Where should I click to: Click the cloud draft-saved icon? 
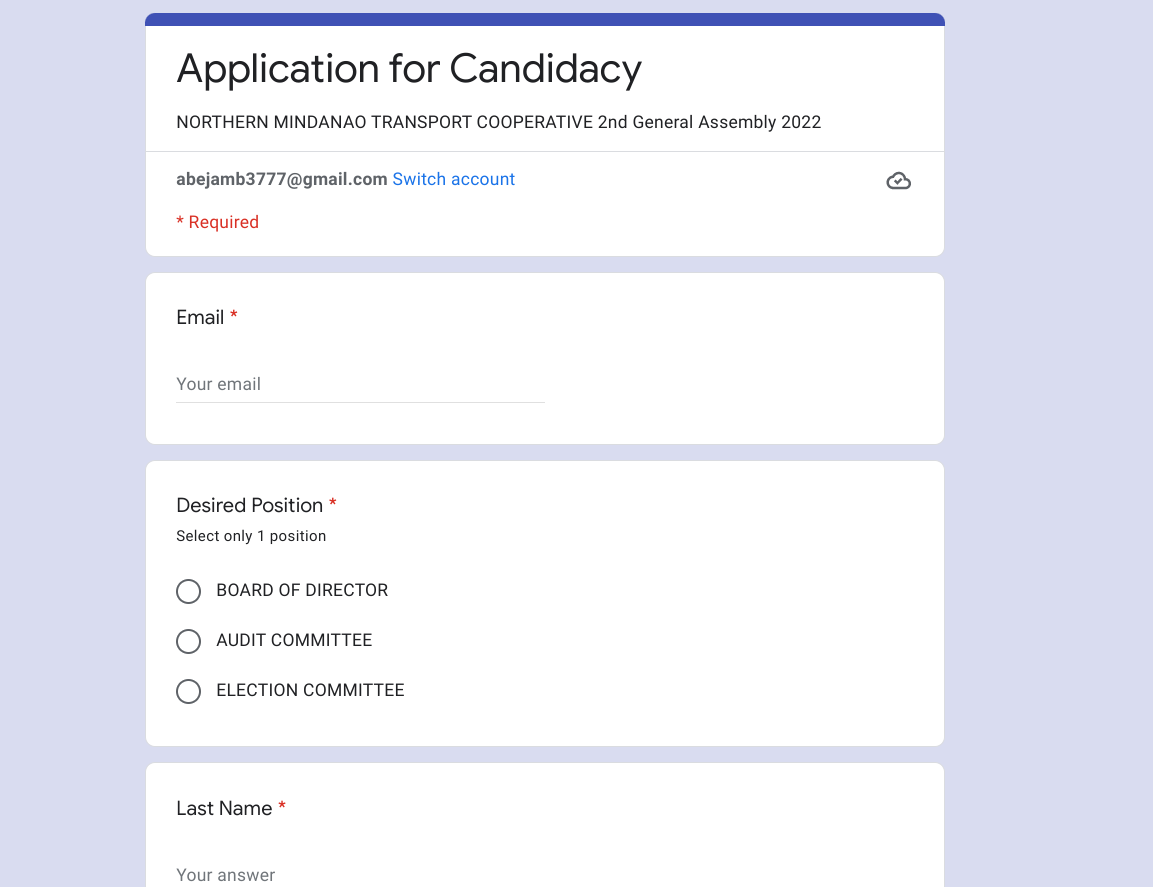point(898,181)
